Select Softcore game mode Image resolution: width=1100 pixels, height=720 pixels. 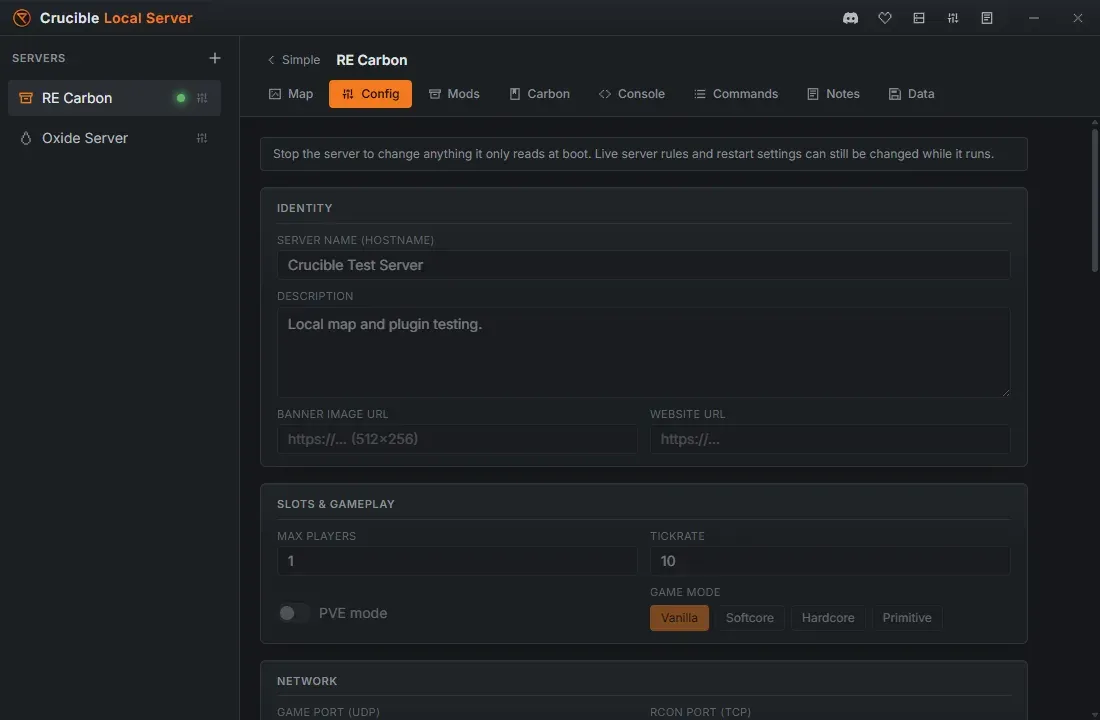tap(749, 618)
